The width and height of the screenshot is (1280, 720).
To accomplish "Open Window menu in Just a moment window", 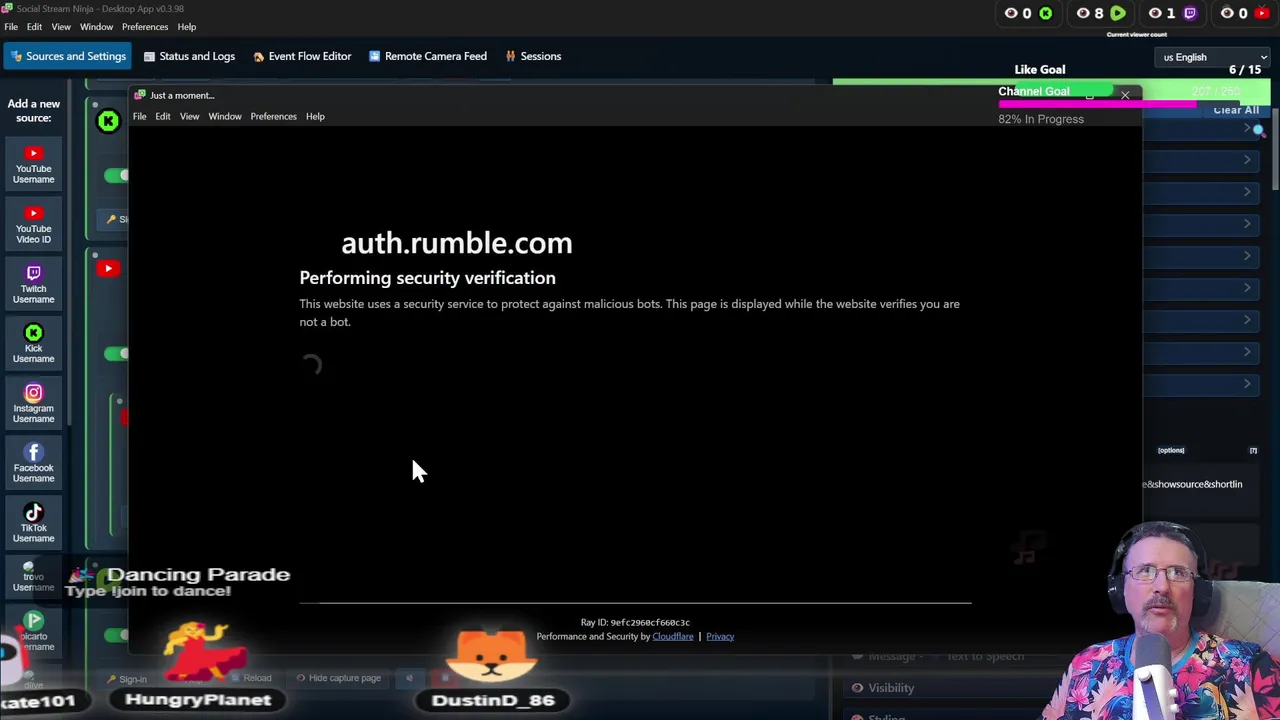I will click(x=225, y=116).
